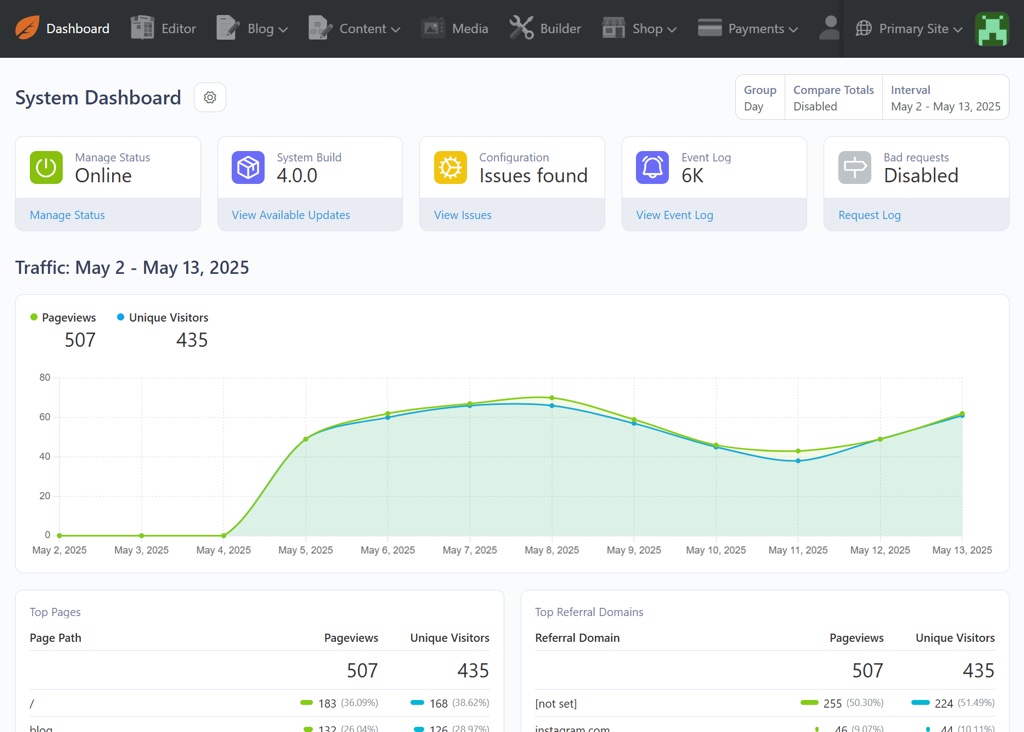Click the Configuration gear icon

[x=450, y=166]
